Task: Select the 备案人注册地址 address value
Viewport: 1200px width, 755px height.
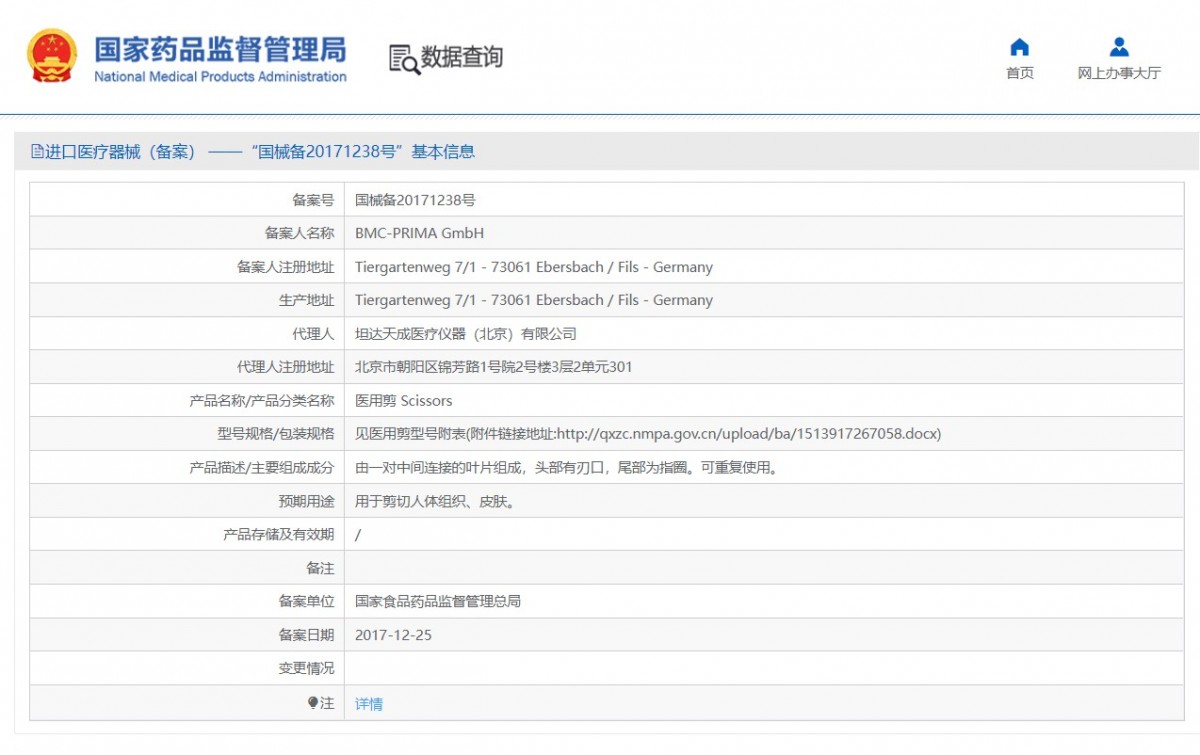Action: click(x=534, y=267)
